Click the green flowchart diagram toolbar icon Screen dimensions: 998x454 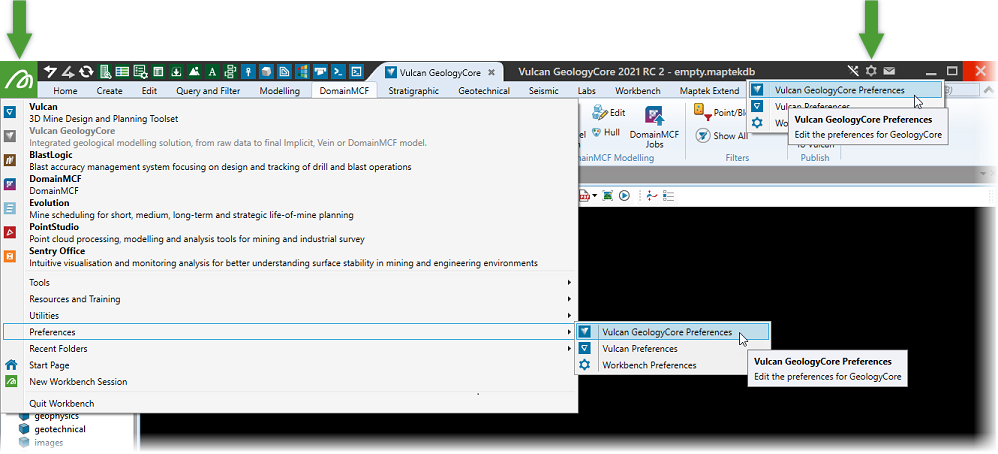tap(230, 72)
